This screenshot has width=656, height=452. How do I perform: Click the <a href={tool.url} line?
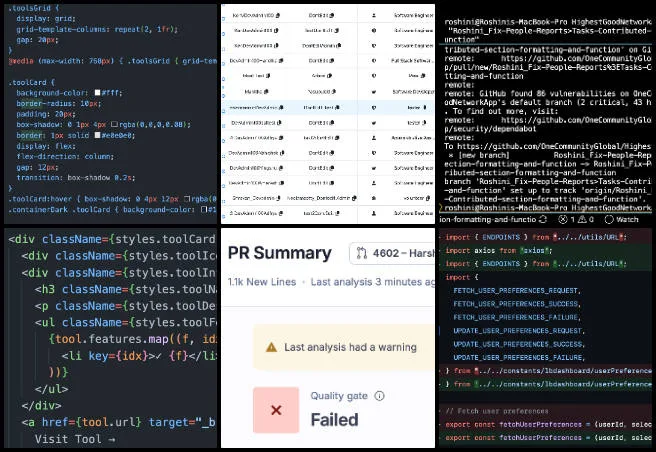pyautogui.click(x=119, y=422)
